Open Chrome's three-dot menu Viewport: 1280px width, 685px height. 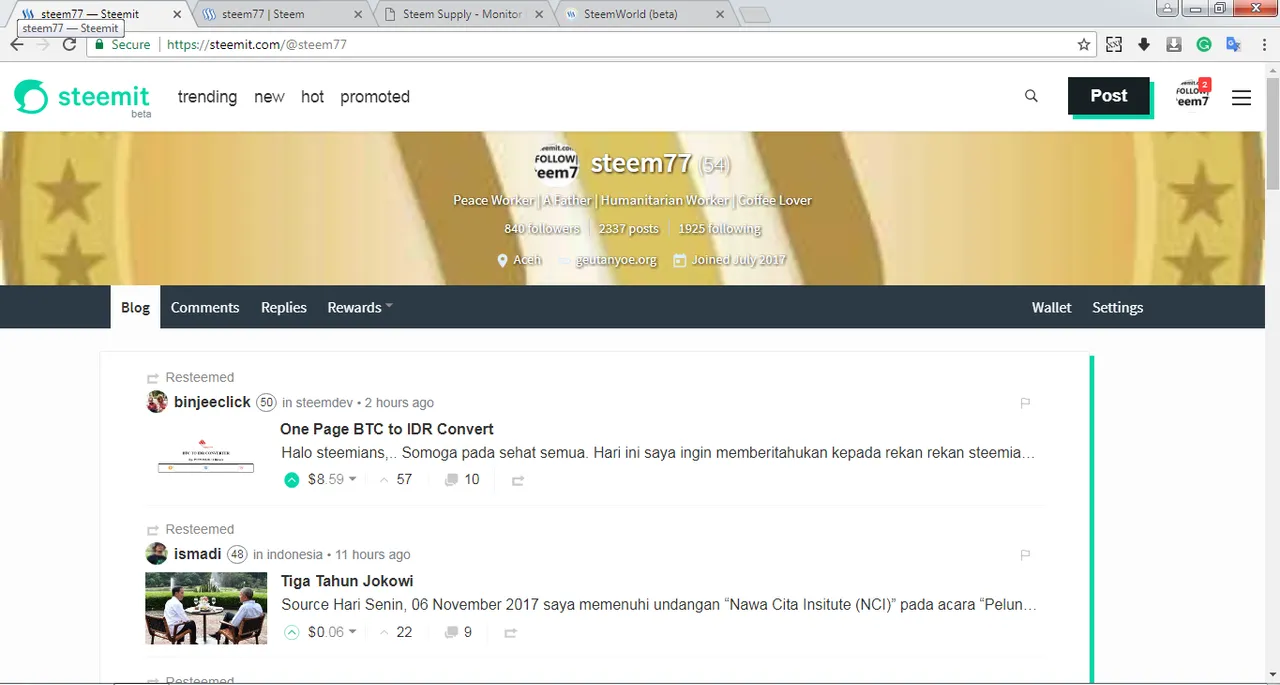[1263, 45]
